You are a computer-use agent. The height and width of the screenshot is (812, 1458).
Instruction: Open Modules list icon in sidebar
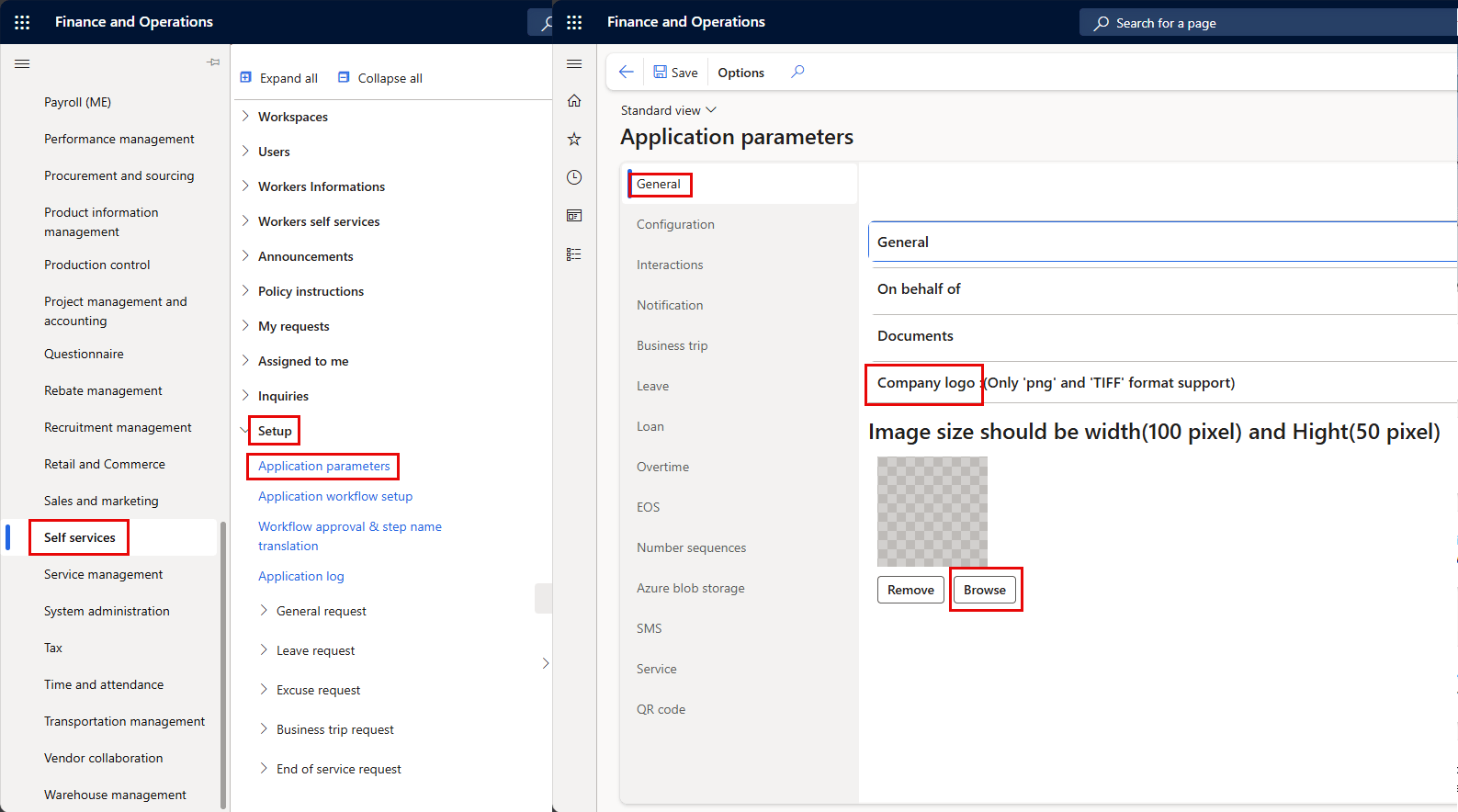[x=574, y=254]
